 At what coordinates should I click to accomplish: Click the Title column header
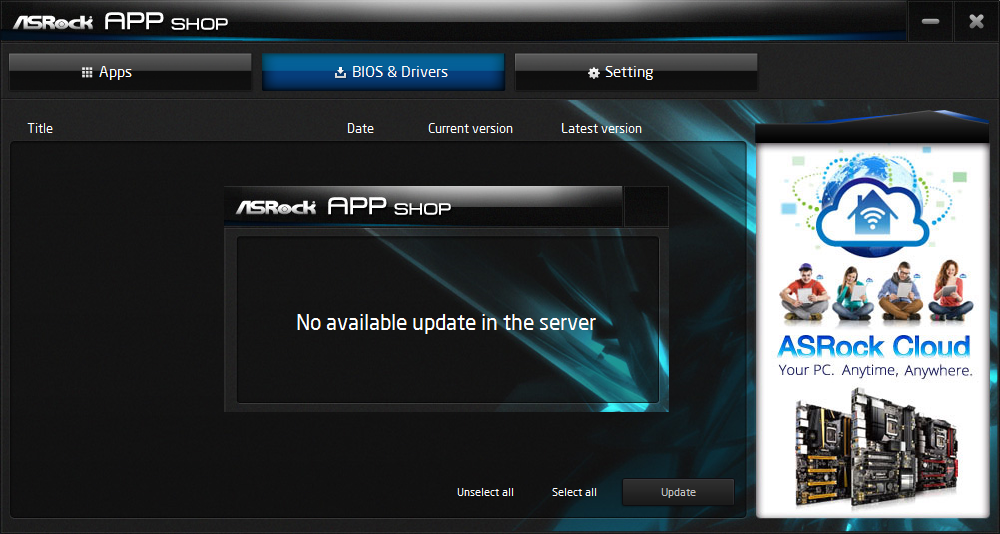[x=40, y=128]
